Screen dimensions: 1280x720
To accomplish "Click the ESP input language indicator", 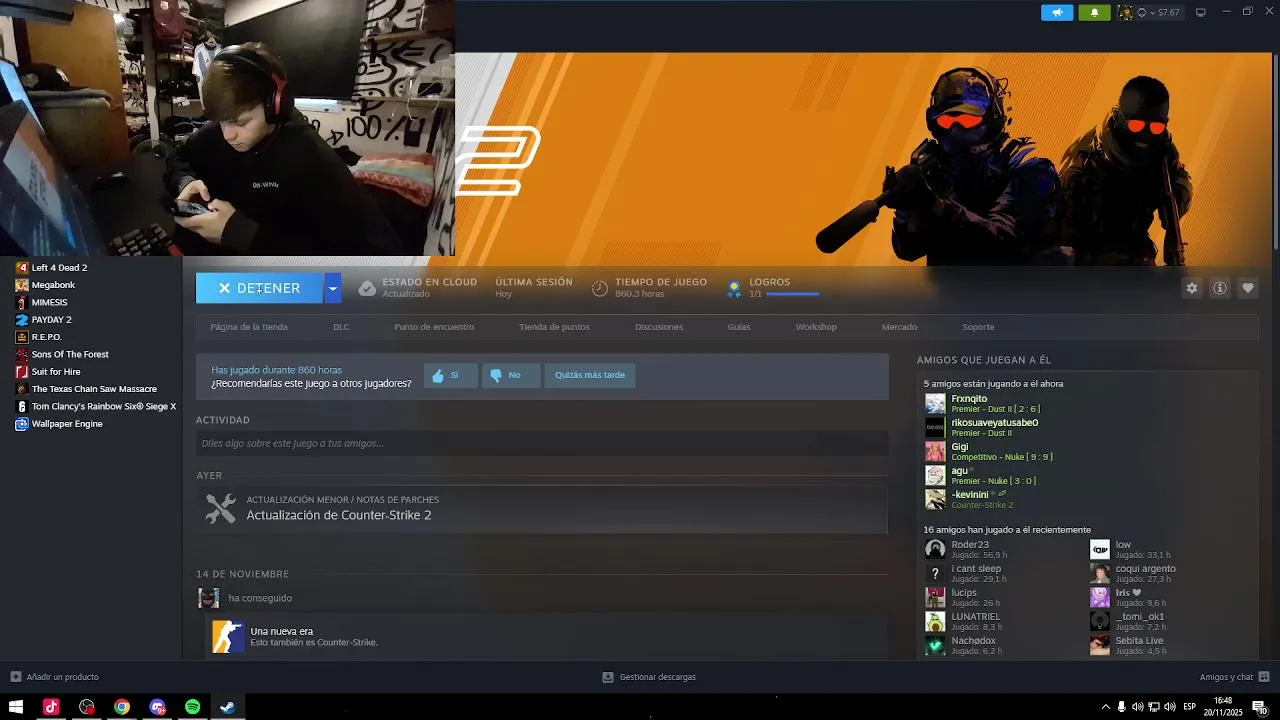I will (1190, 707).
